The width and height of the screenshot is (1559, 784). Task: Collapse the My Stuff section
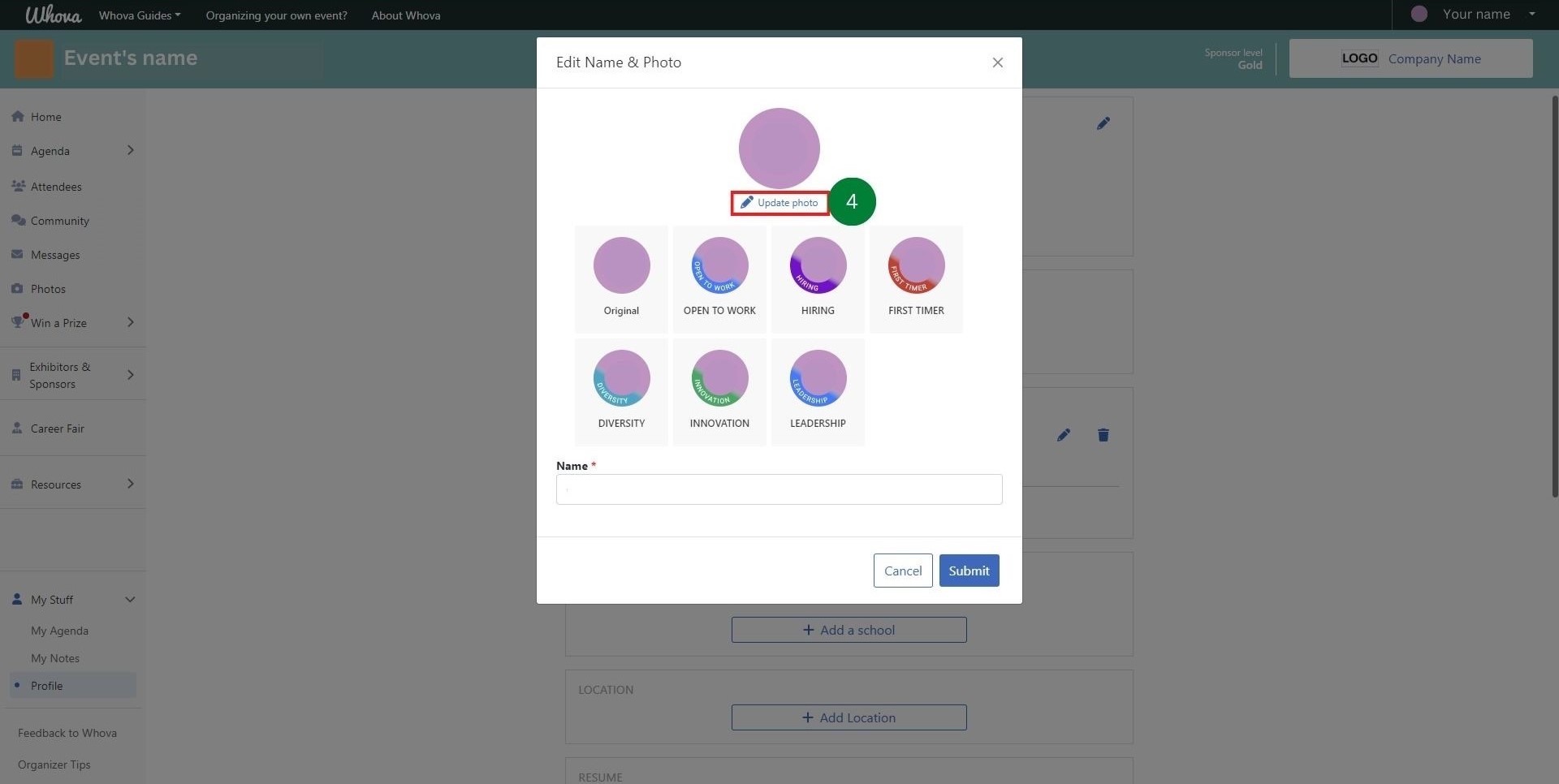point(130,600)
